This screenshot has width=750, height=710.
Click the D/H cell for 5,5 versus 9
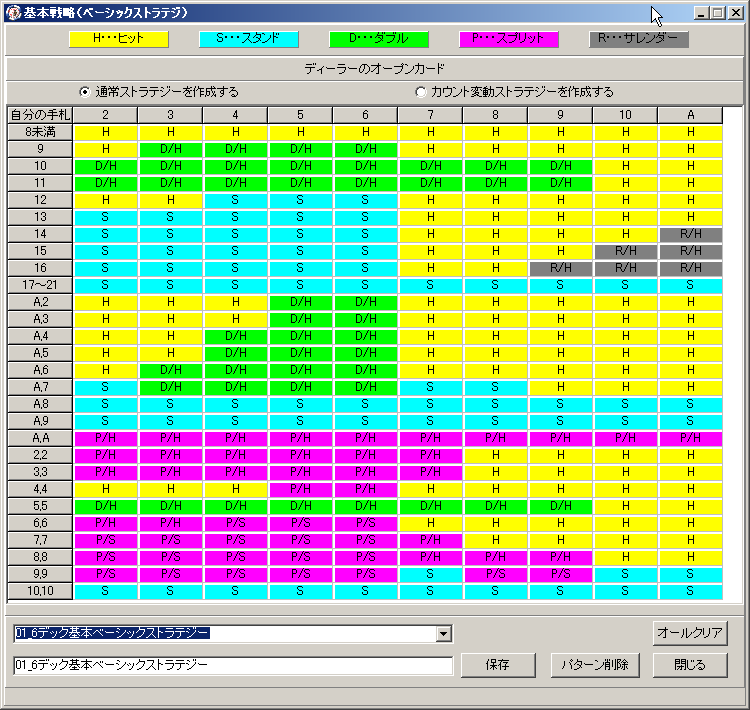click(561, 506)
